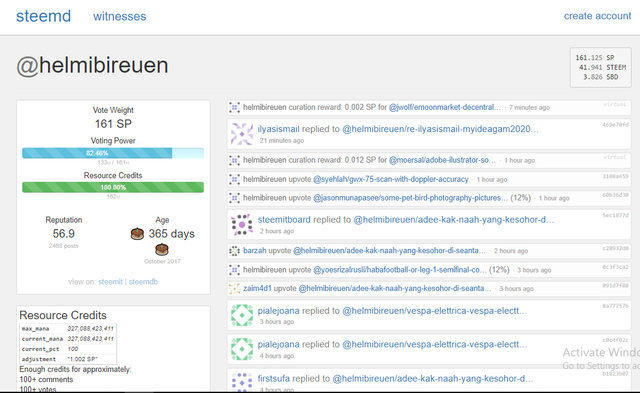Click avatar icon beside yoesrizalrusli upvote row
This screenshot has width=640, height=393.
234,270
